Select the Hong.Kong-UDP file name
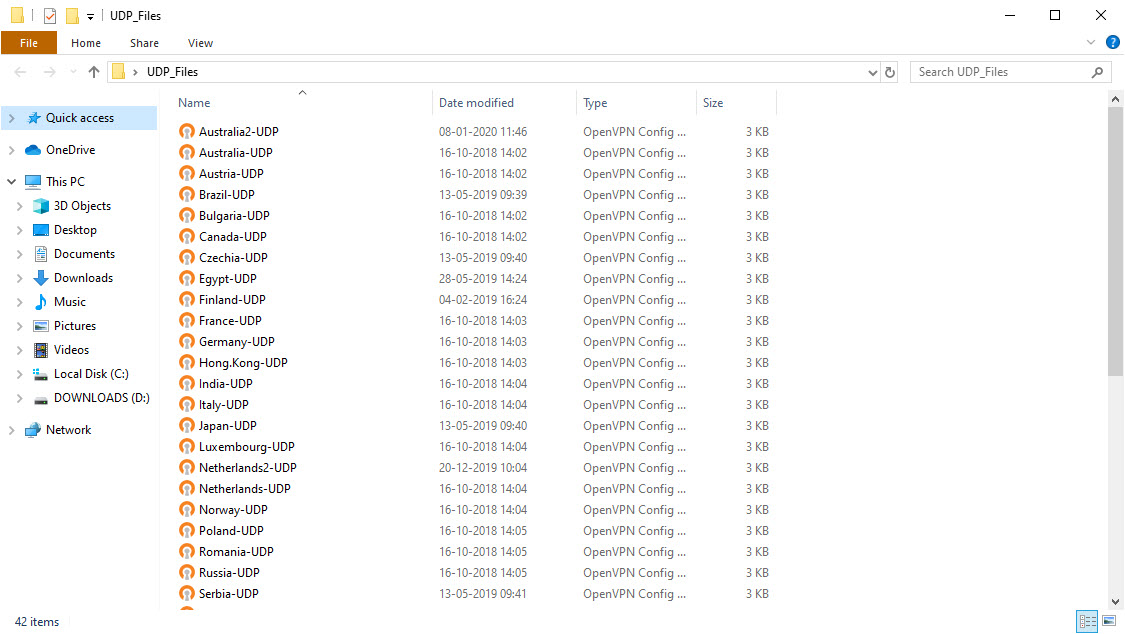 243,362
